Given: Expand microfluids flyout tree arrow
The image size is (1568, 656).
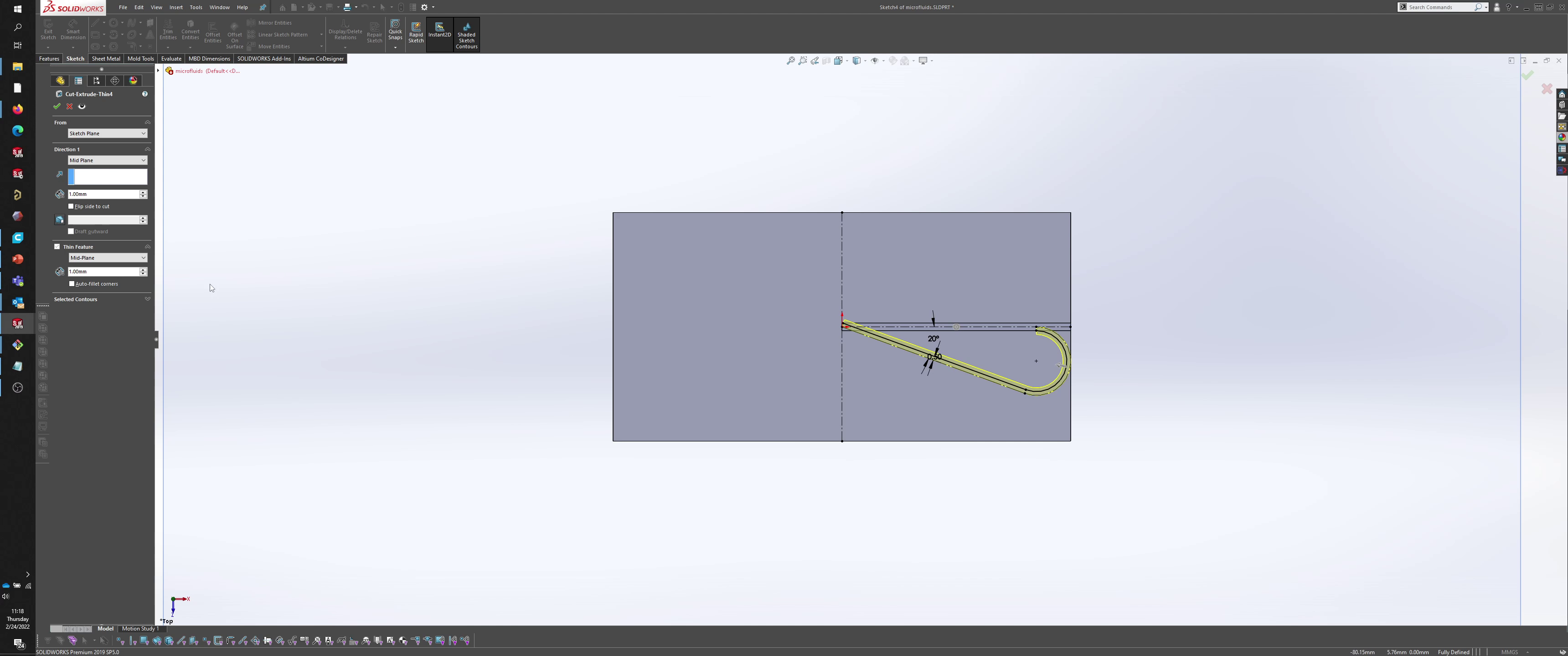Looking at the screenshot, I should click(158, 71).
